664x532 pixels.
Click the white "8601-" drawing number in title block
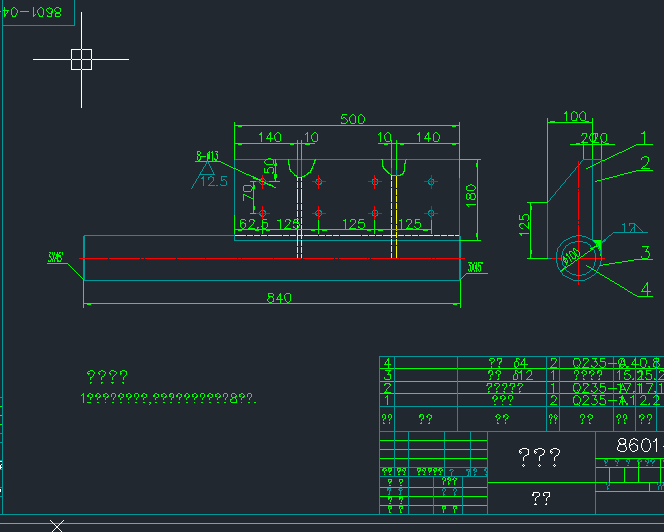[640, 445]
